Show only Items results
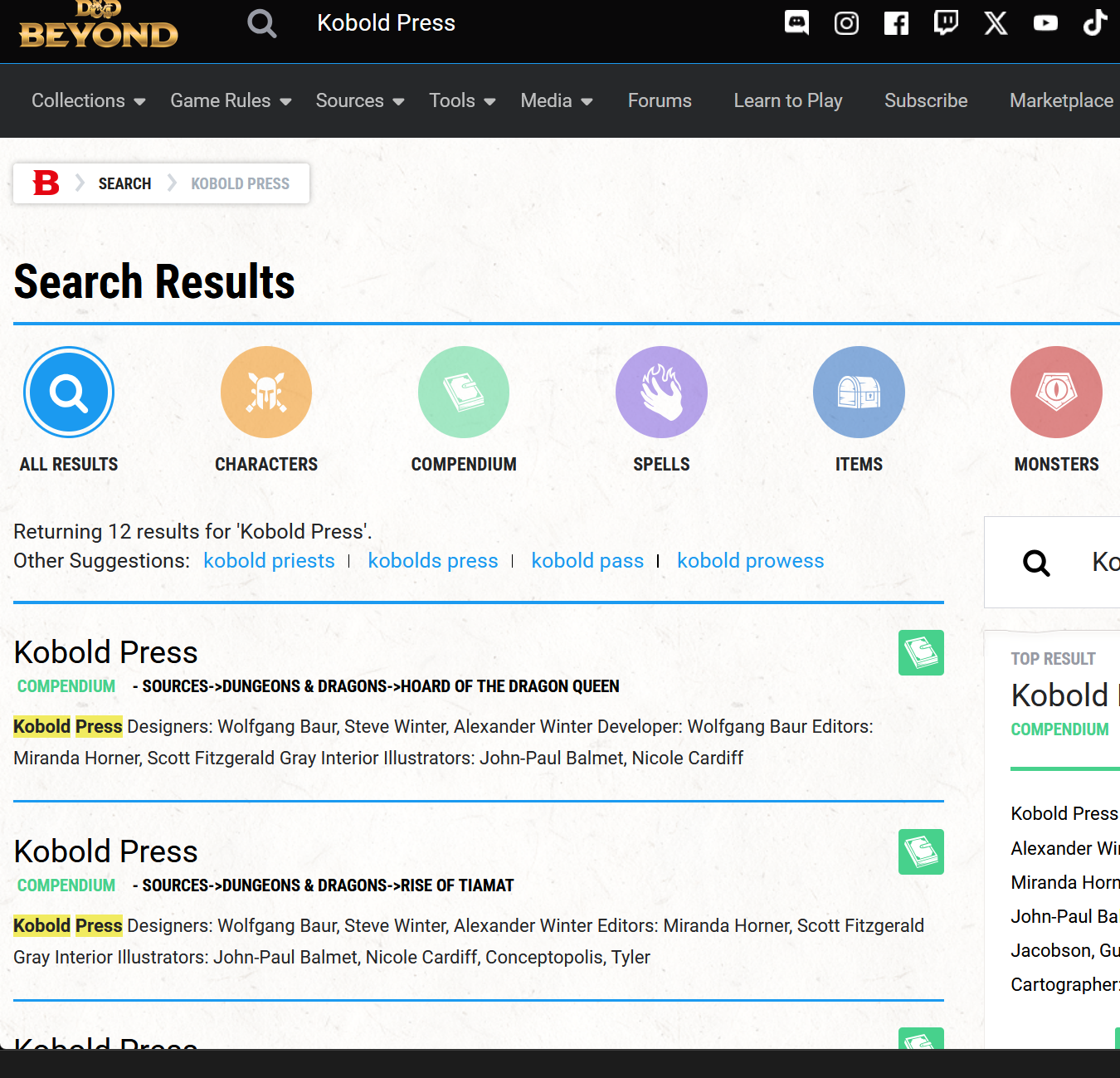The width and height of the screenshot is (1120, 1078). click(859, 392)
